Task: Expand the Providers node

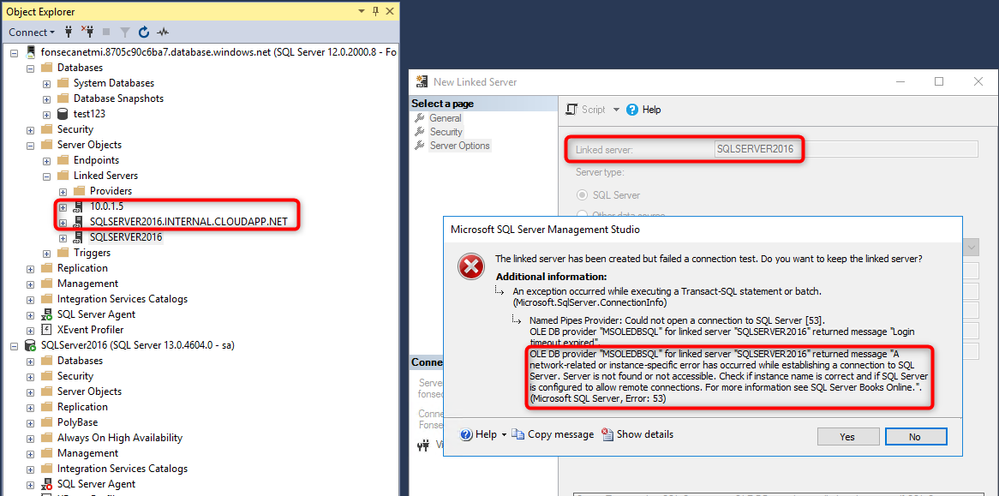Action: 62,191
